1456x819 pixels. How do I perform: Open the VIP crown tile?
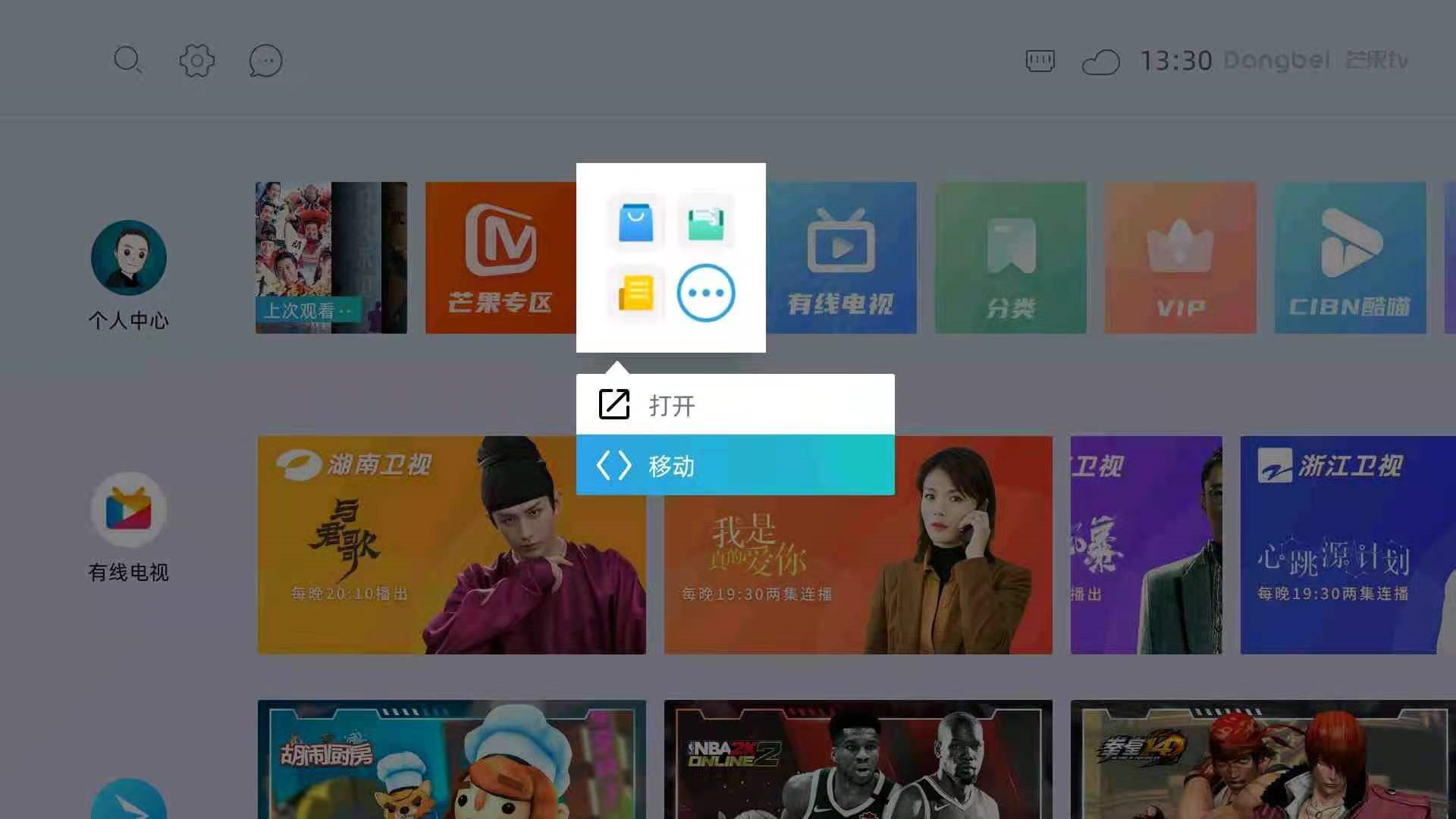(x=1180, y=258)
